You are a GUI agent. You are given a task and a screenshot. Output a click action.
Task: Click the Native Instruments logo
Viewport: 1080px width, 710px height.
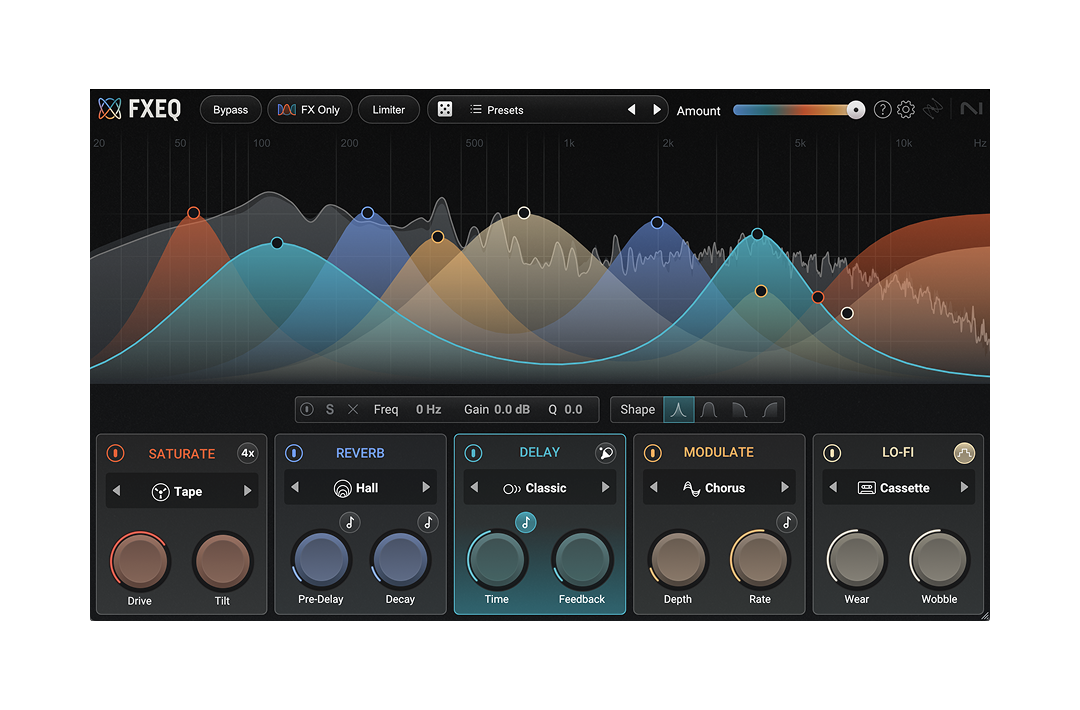971,108
